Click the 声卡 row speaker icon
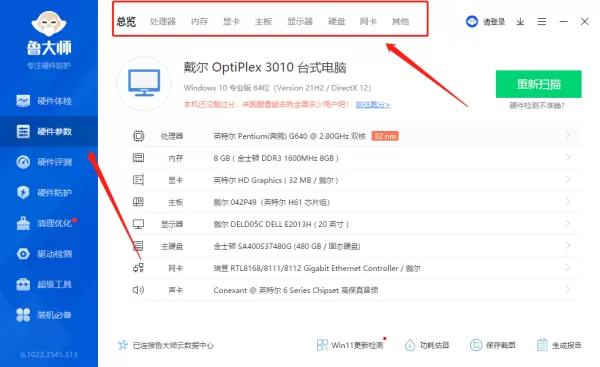The image size is (600, 367). [139, 290]
